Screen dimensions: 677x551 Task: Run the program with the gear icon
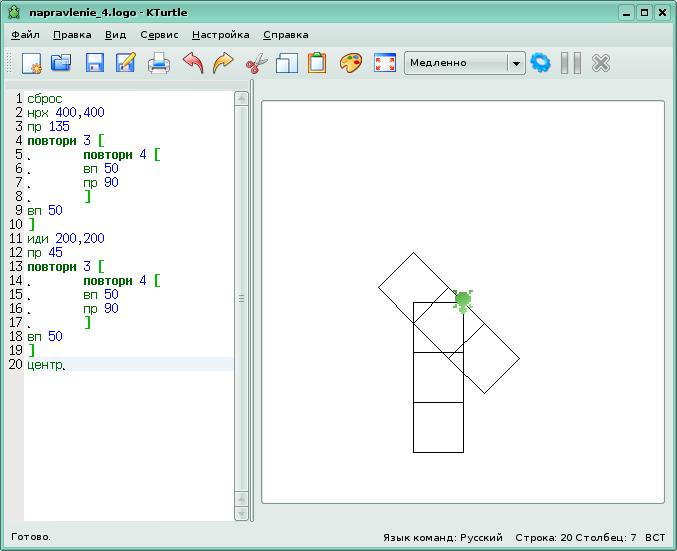point(541,63)
